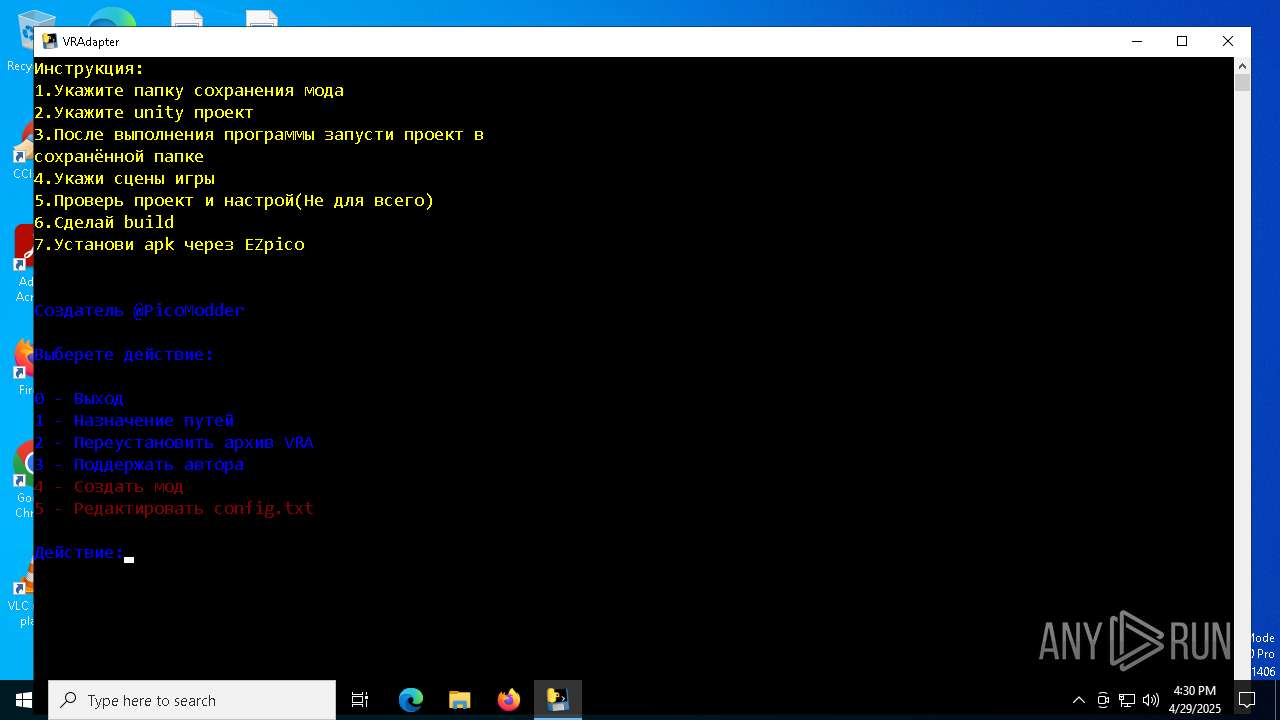Minimize the VRAdapter console window
Viewport: 1280px width, 720px height.
tap(1137, 41)
